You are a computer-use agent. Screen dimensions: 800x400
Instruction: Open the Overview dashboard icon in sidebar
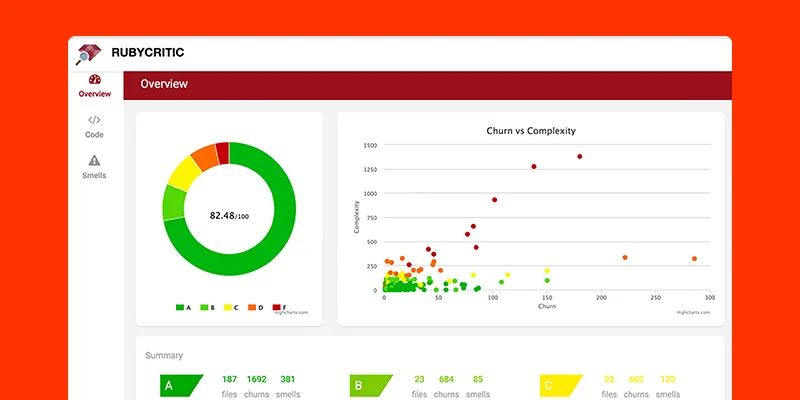tap(94, 80)
